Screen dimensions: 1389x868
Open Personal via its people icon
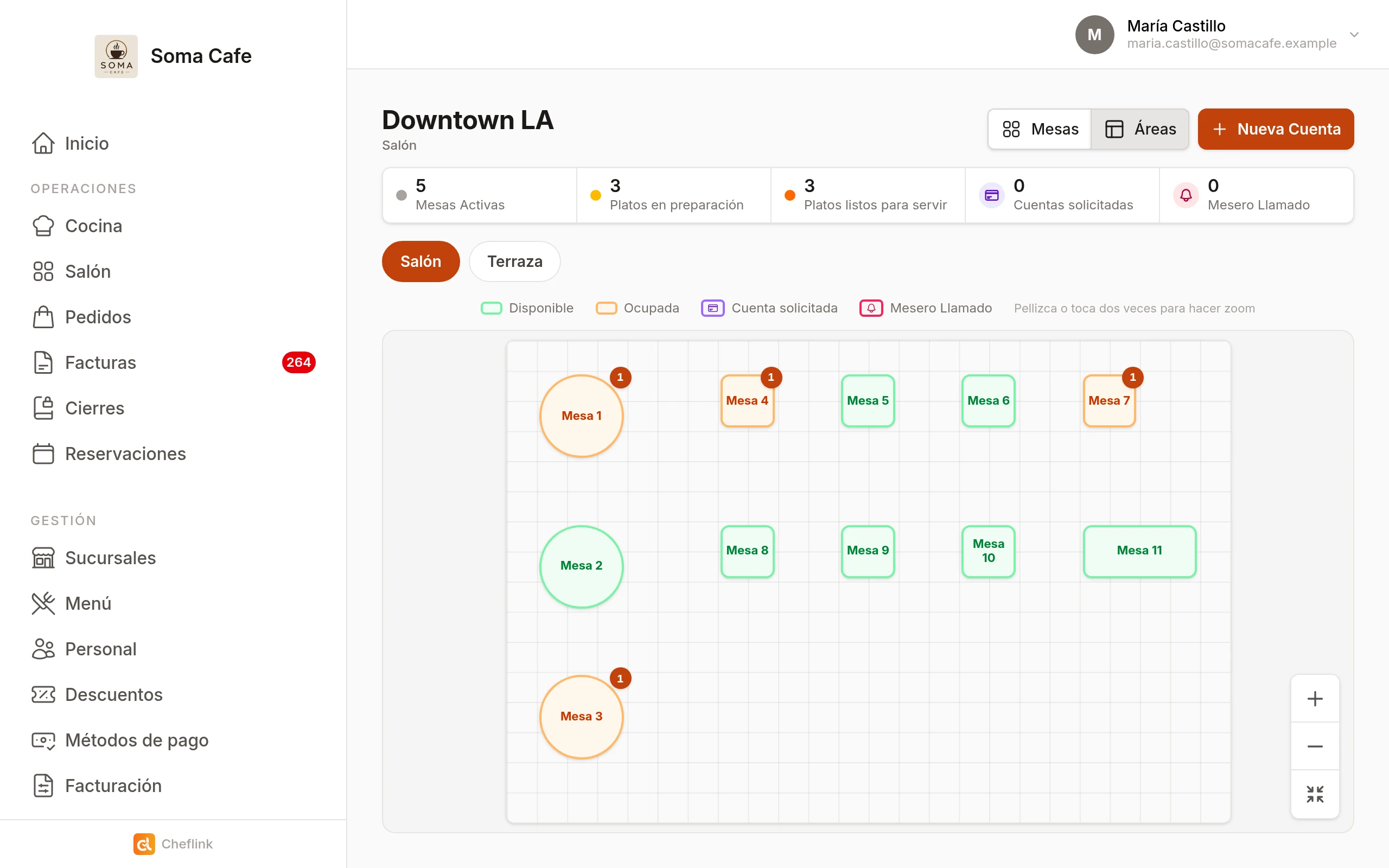pyautogui.click(x=43, y=649)
